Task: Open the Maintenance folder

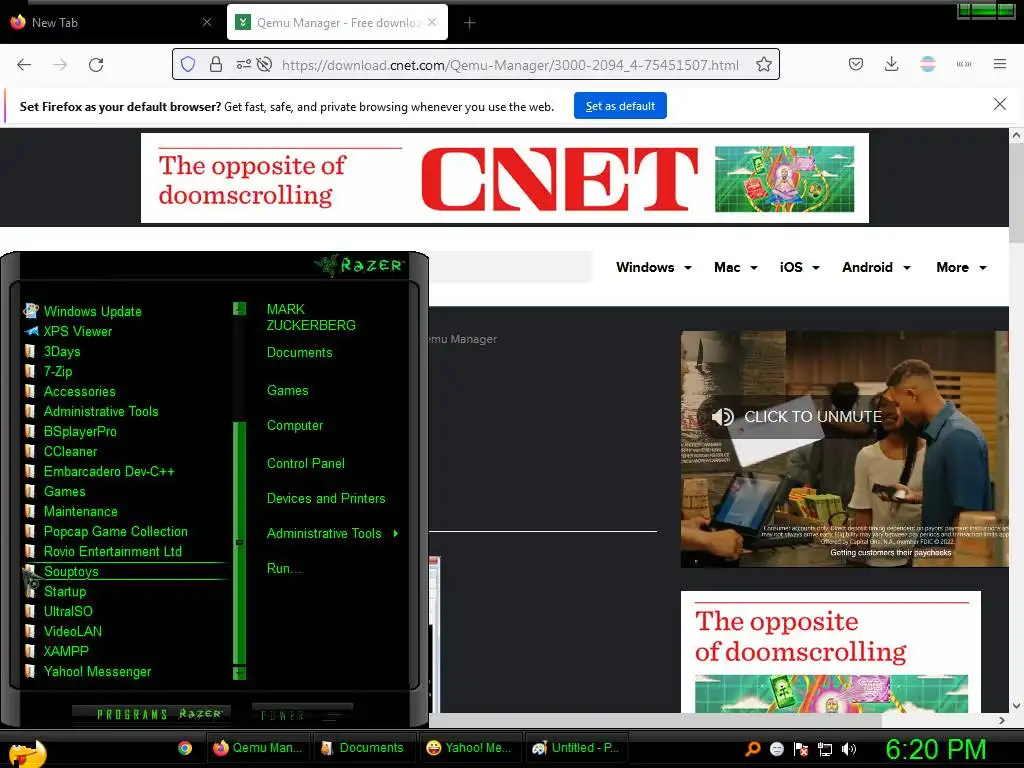Action: (80, 511)
